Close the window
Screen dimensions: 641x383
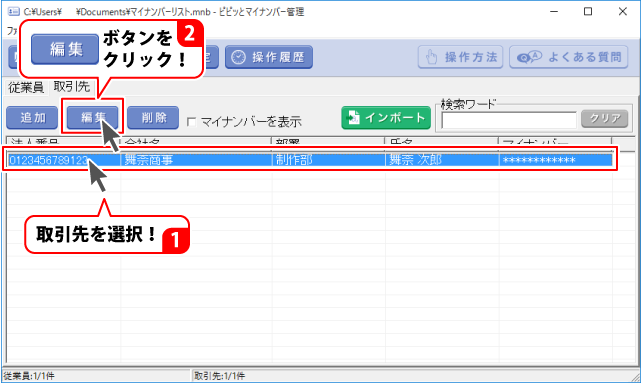point(622,11)
